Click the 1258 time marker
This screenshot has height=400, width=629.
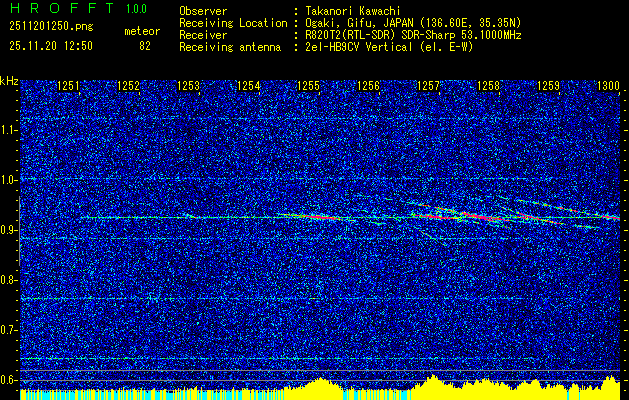pyautogui.click(x=488, y=85)
